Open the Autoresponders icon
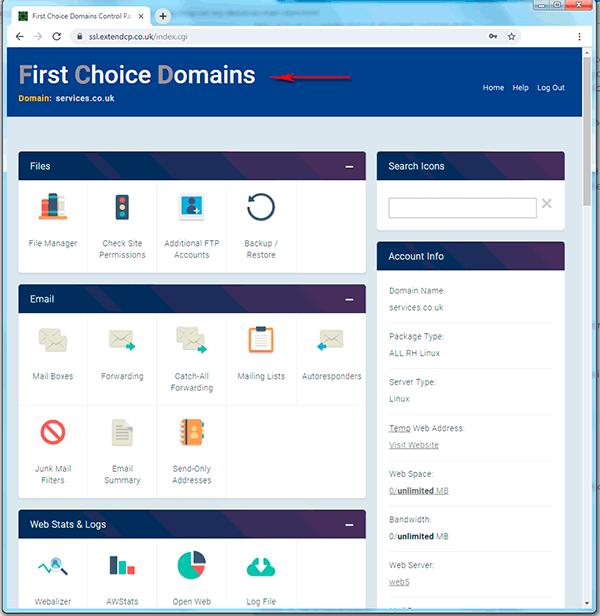 331,340
